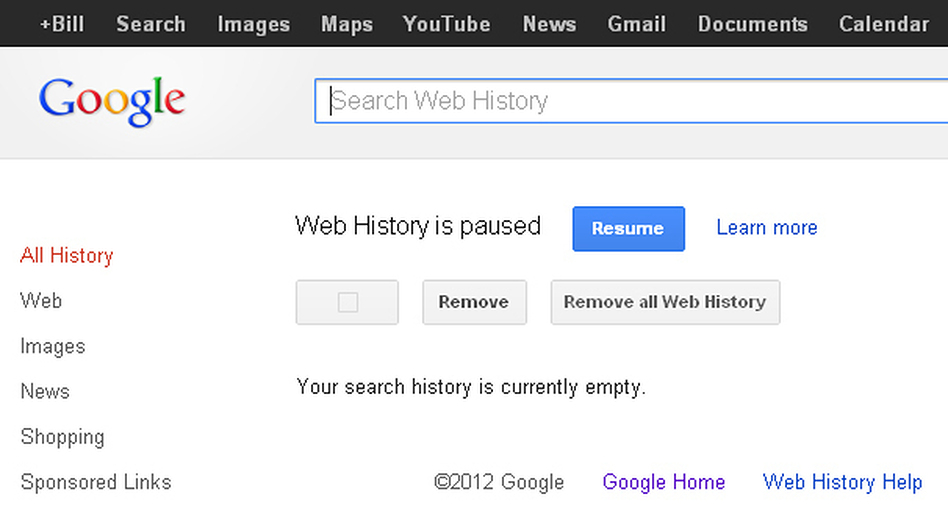Click the Remove button
This screenshot has width=948, height=511.
(474, 302)
